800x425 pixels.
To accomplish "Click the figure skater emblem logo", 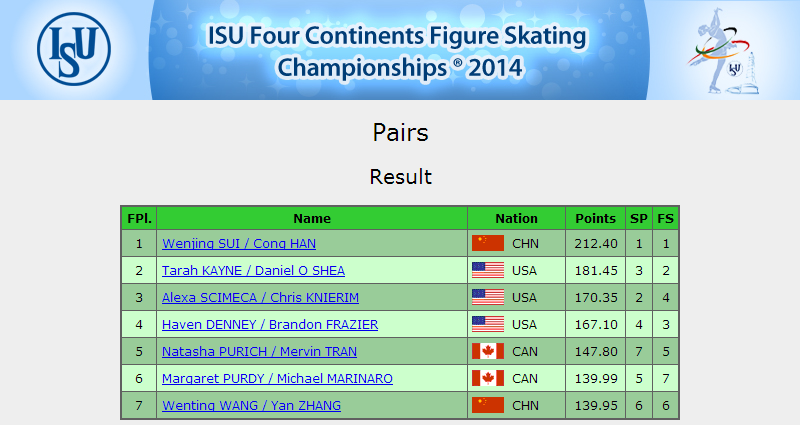I will (x=723, y=51).
